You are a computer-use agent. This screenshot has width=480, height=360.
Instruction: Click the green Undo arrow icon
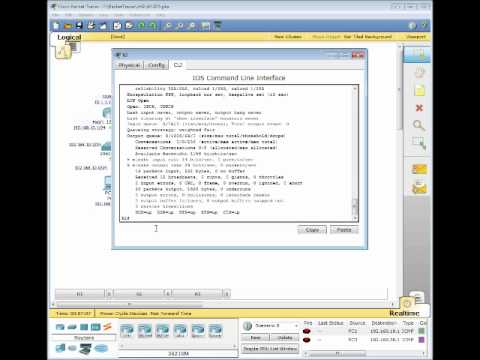(x=141, y=25)
